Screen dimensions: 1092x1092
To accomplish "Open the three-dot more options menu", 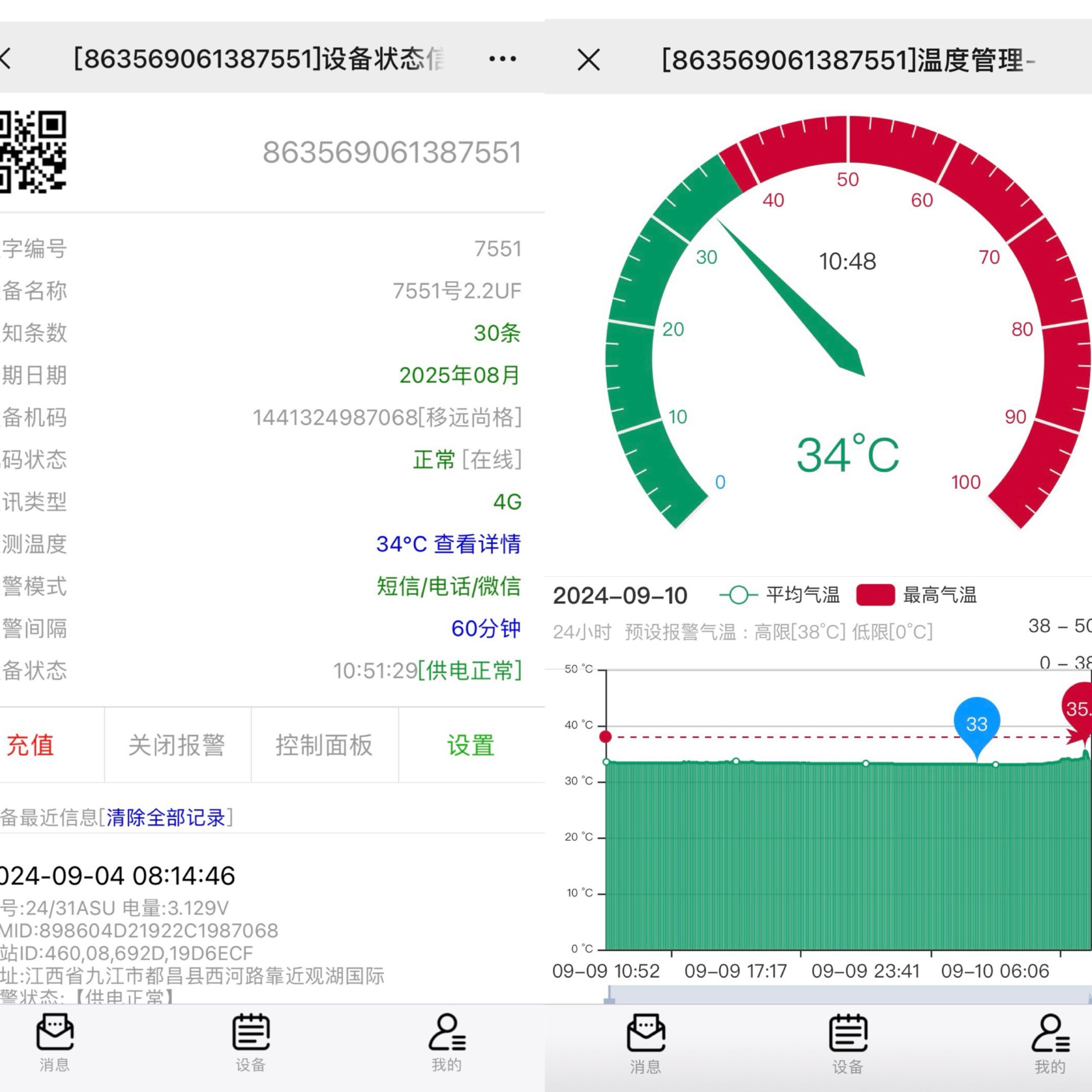I will coord(502,59).
